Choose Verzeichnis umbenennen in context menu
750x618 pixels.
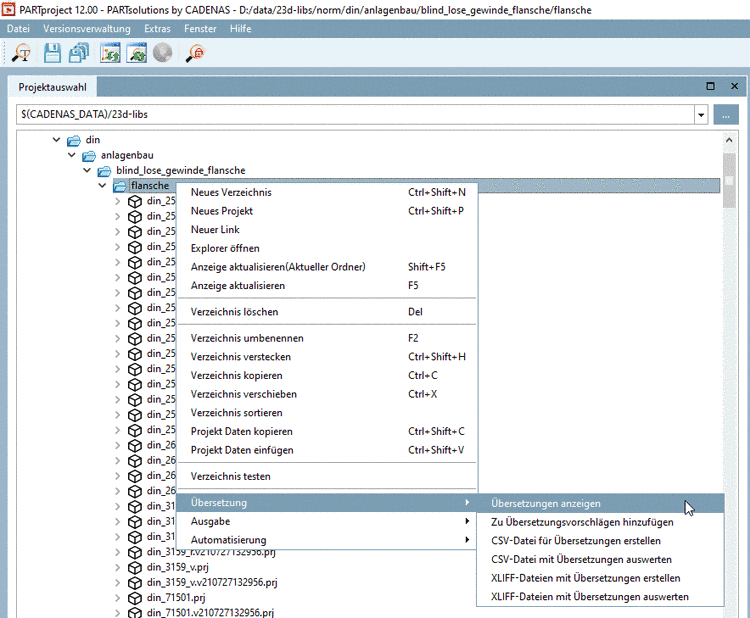coord(247,338)
